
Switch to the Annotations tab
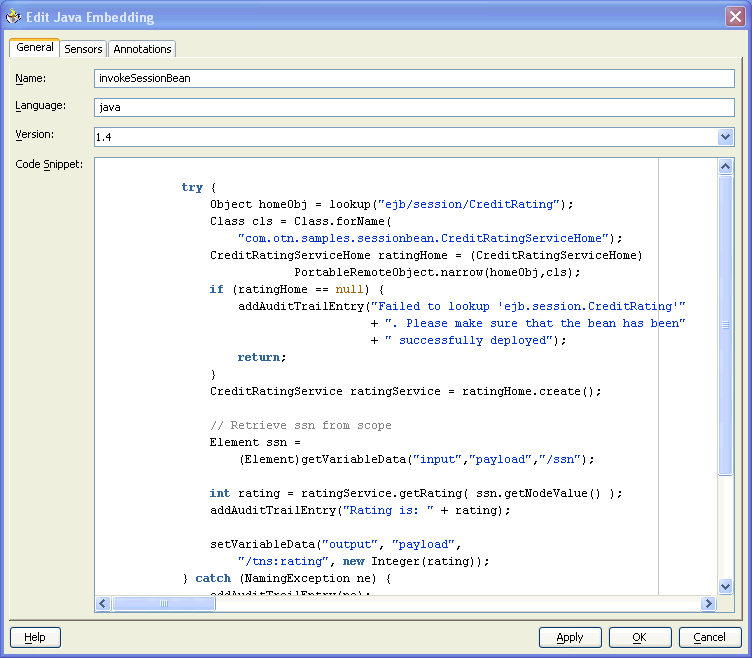[x=142, y=49]
